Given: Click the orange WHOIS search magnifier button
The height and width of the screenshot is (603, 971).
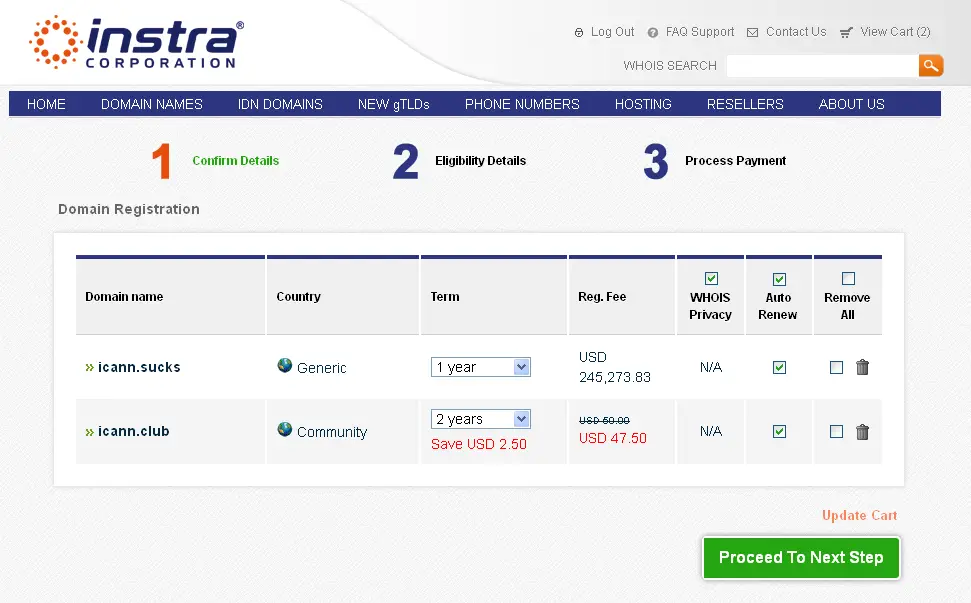Looking at the screenshot, I should click(931, 66).
